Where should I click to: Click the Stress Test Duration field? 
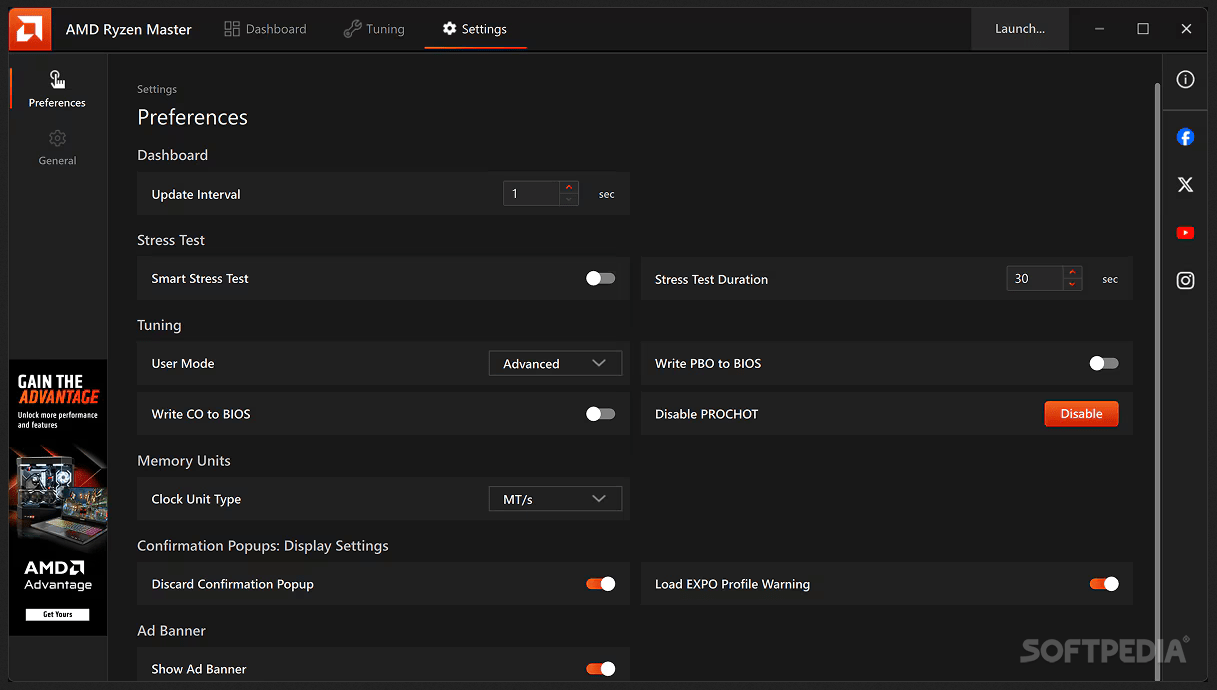coord(1034,279)
